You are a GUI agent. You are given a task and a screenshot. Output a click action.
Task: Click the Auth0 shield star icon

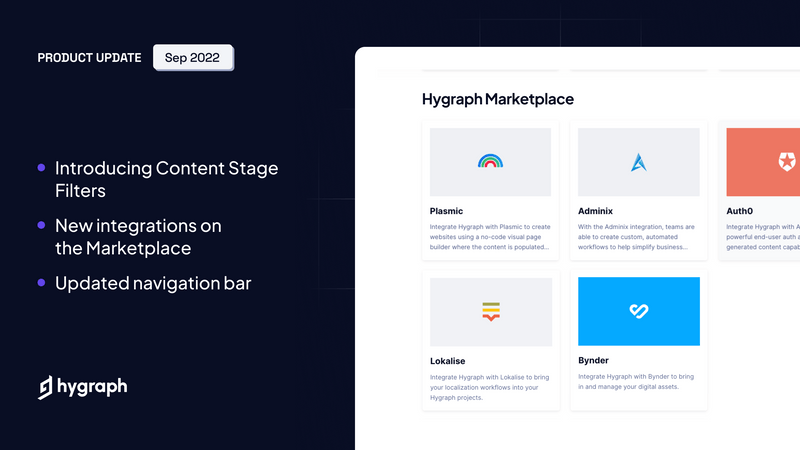pyautogui.click(x=785, y=161)
